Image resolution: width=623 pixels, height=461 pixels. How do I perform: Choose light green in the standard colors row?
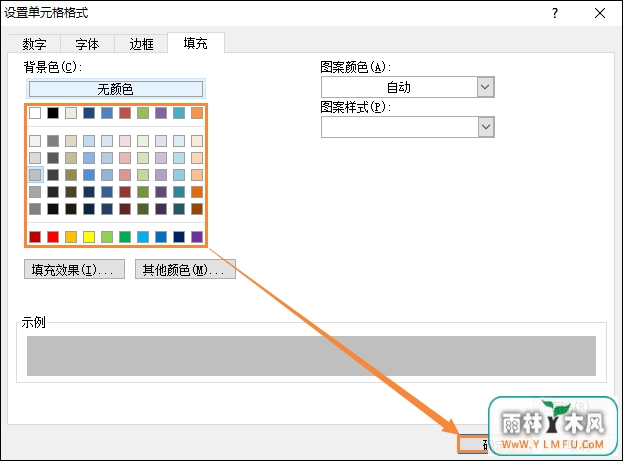point(107,237)
